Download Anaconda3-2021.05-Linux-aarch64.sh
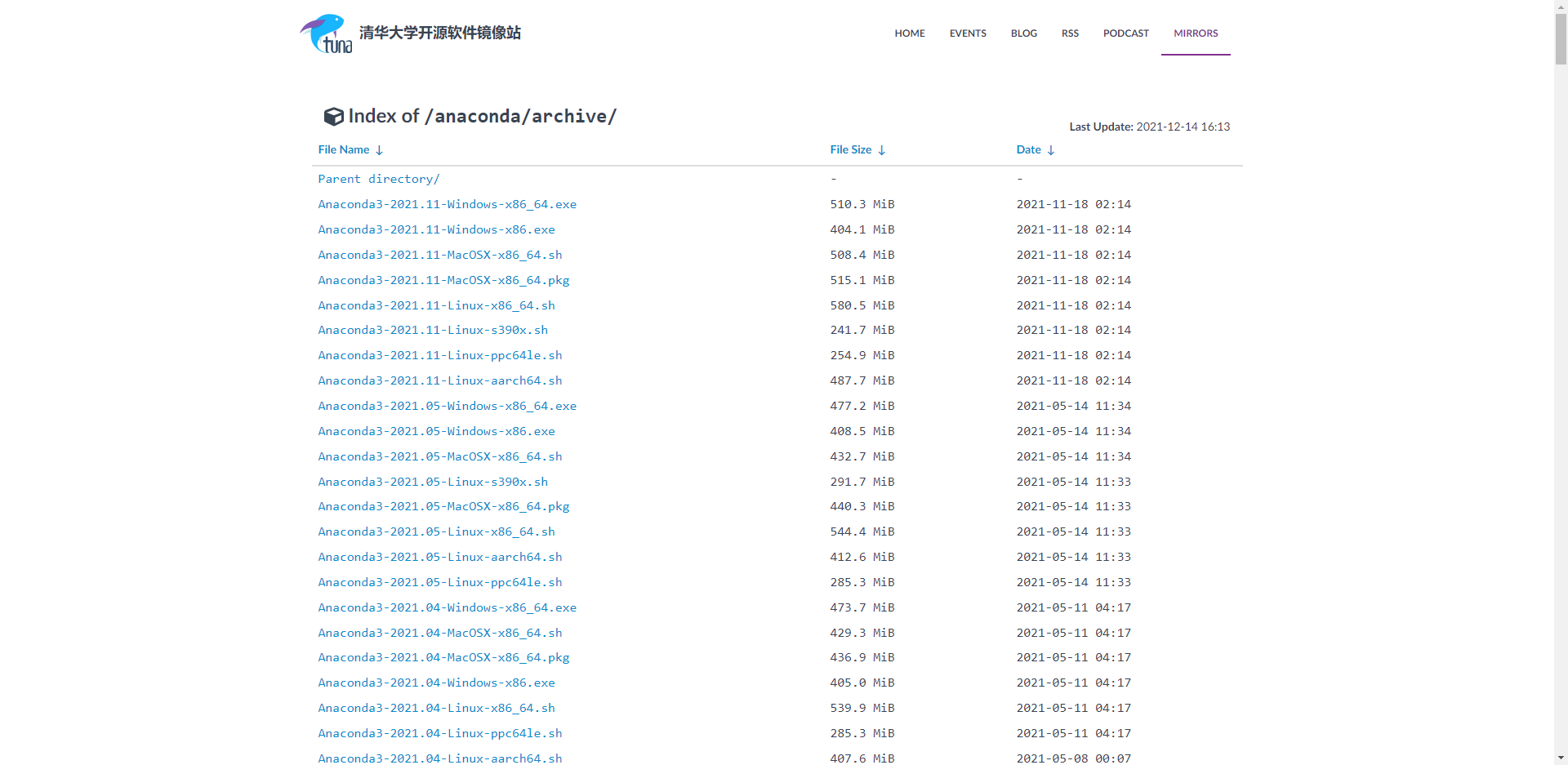Image resolution: width=1568 pixels, height=765 pixels. point(440,557)
